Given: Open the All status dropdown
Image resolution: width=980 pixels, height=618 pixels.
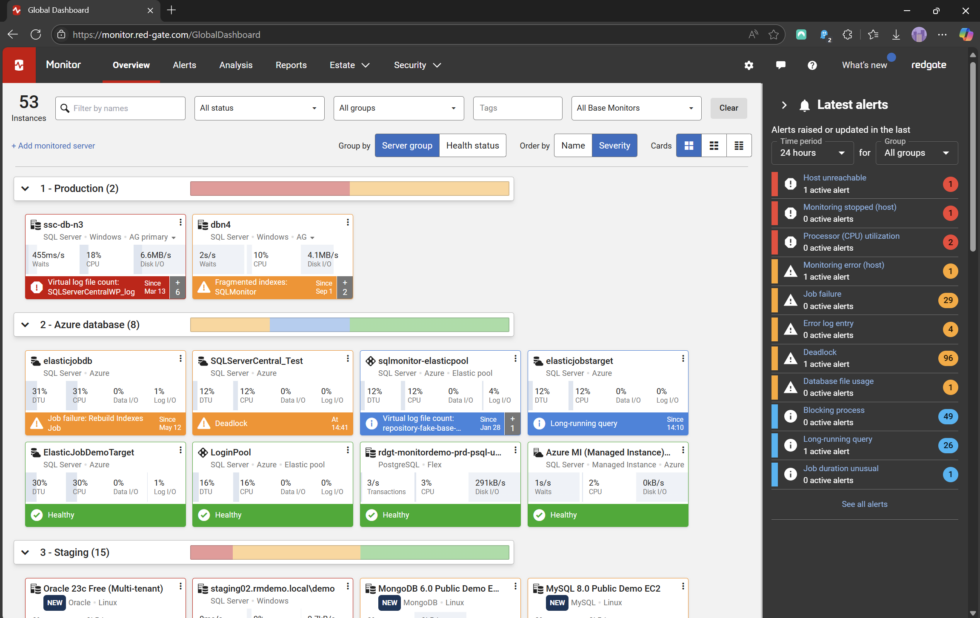Looking at the screenshot, I should pyautogui.click(x=259, y=108).
